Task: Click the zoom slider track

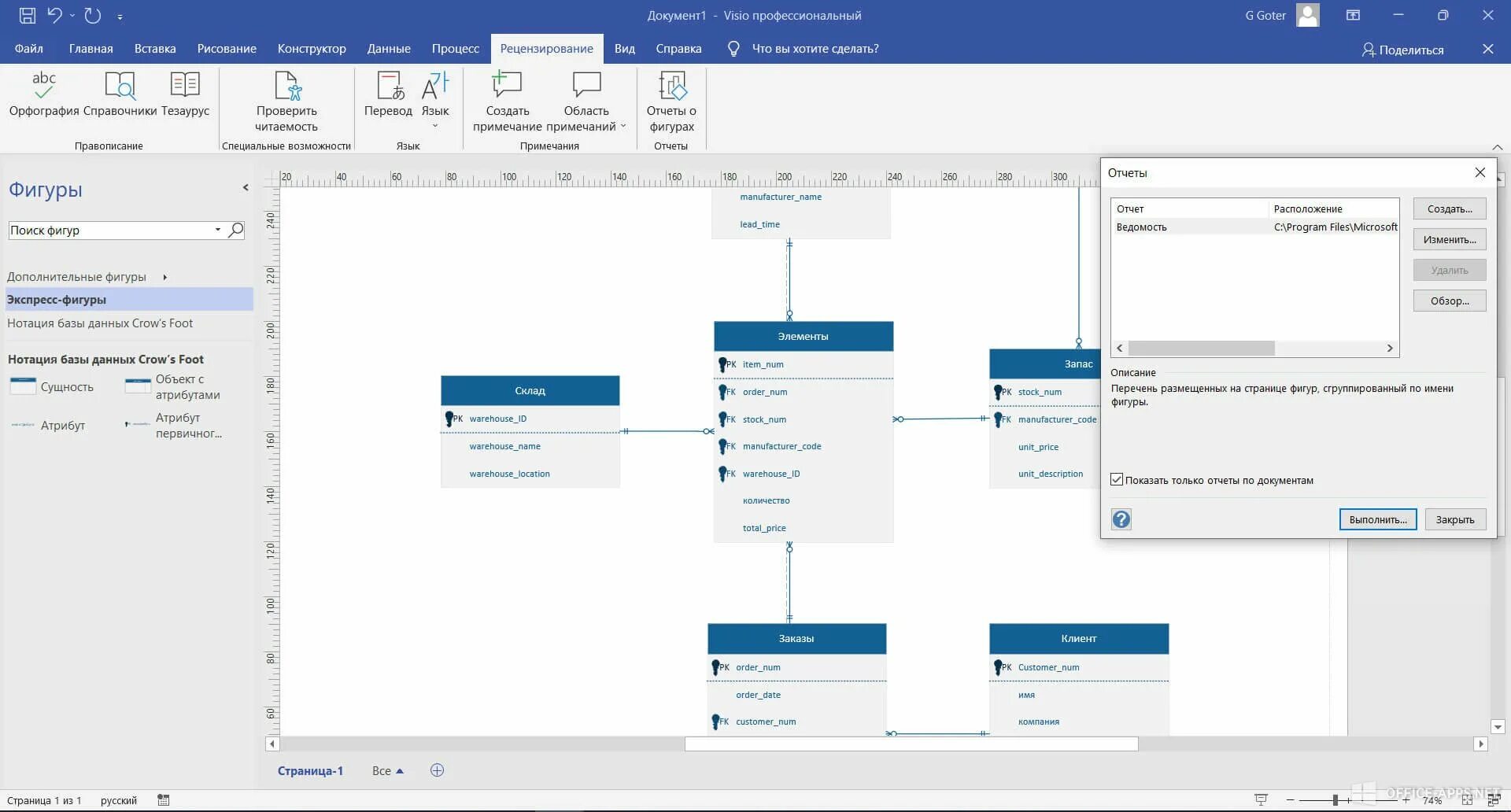Action: (1347, 800)
